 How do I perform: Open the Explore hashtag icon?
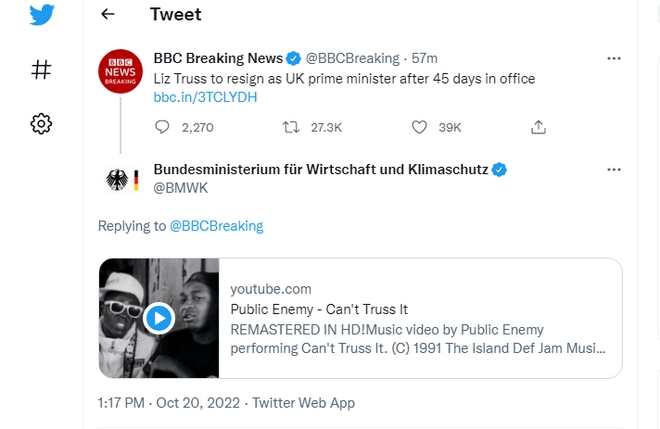(x=41, y=70)
